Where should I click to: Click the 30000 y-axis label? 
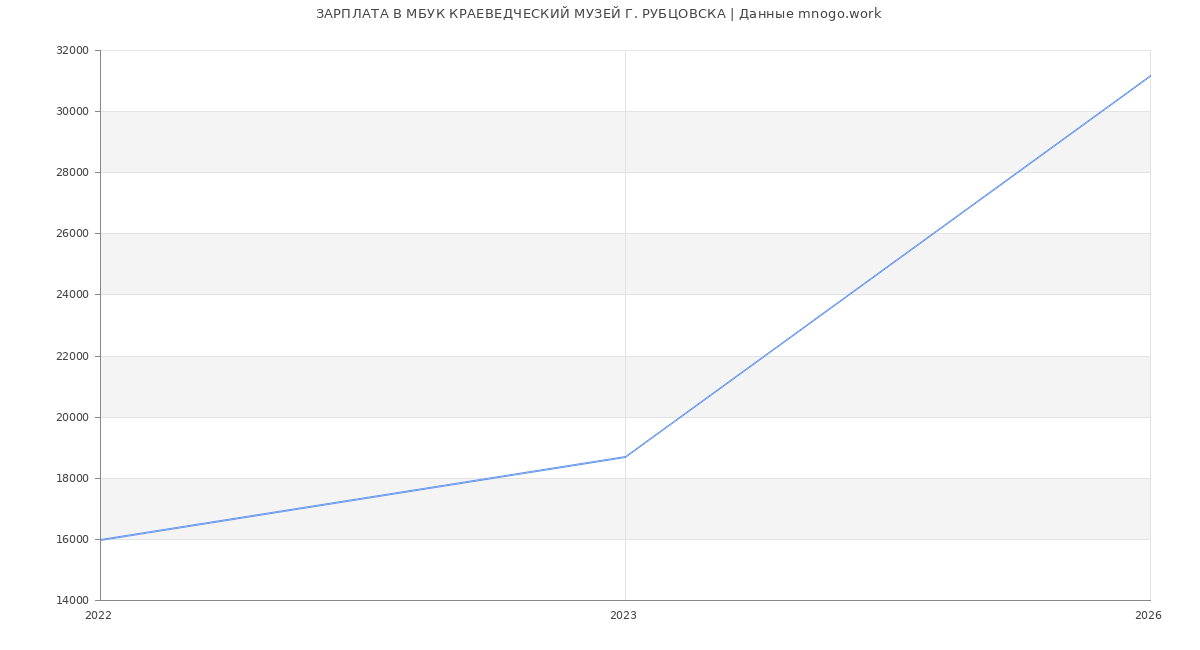(x=72, y=112)
